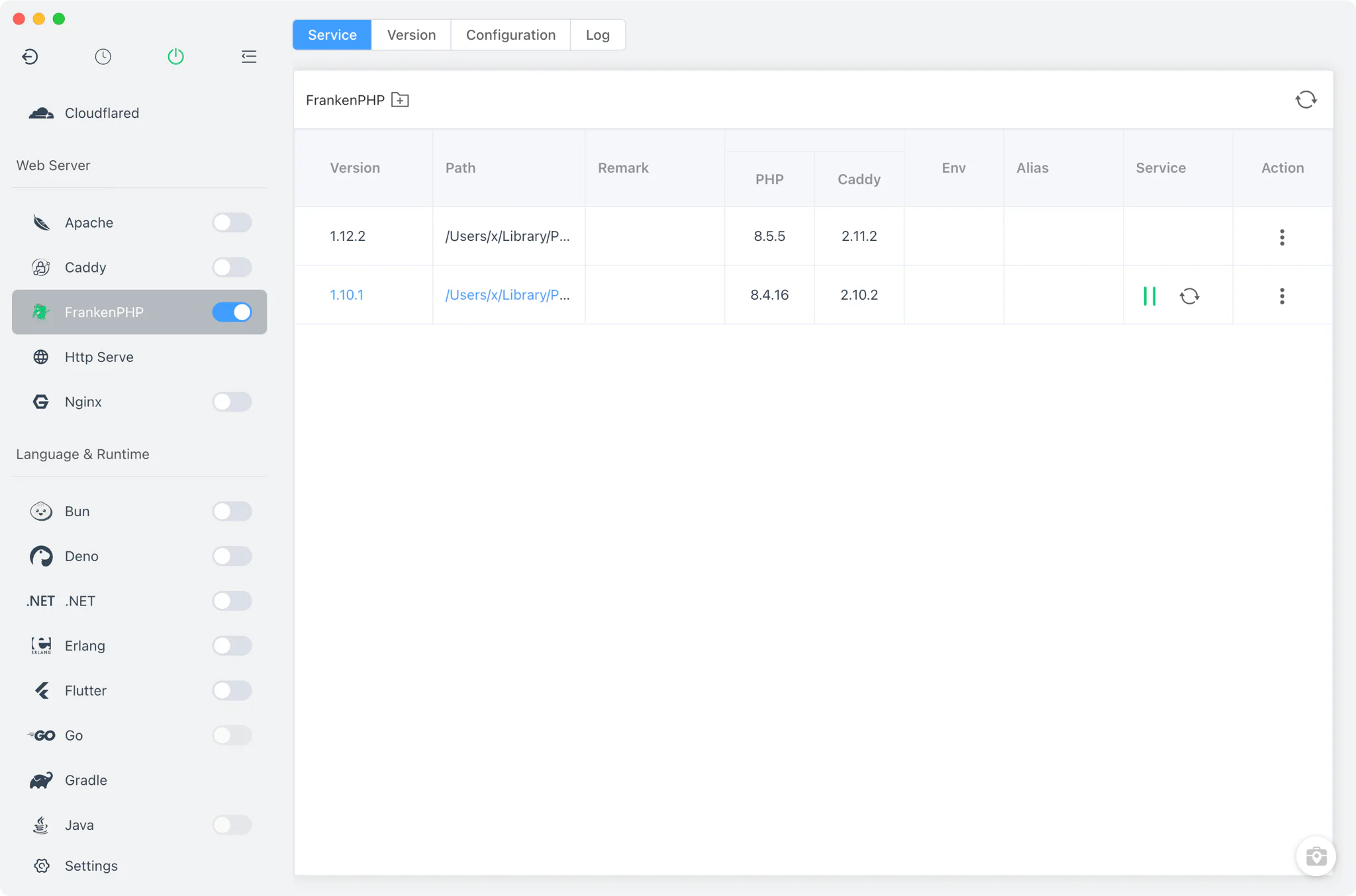Open Cloudflared in the sidebar
Image resolution: width=1356 pixels, height=896 pixels.
139,113
